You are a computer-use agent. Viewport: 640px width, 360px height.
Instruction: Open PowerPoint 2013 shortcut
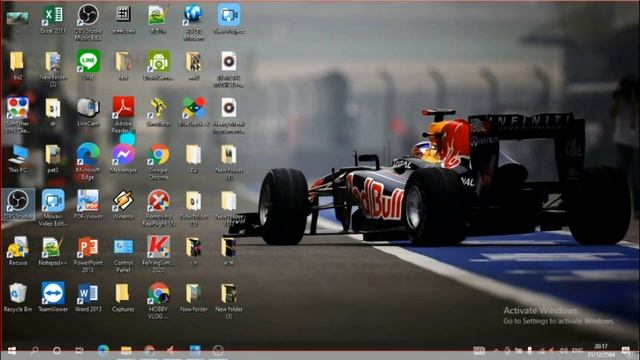pyautogui.click(x=88, y=254)
